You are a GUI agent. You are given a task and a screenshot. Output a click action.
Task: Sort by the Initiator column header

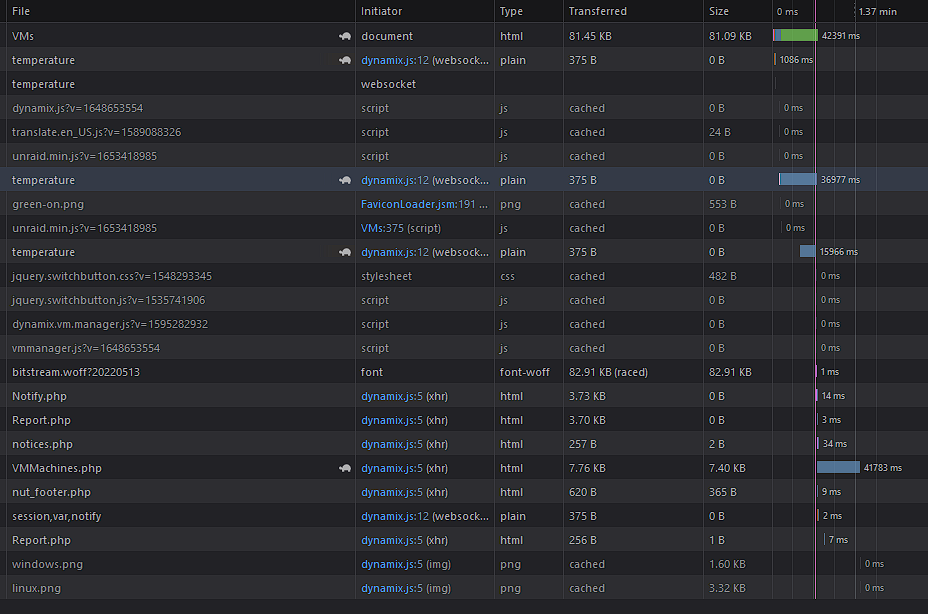(x=381, y=11)
